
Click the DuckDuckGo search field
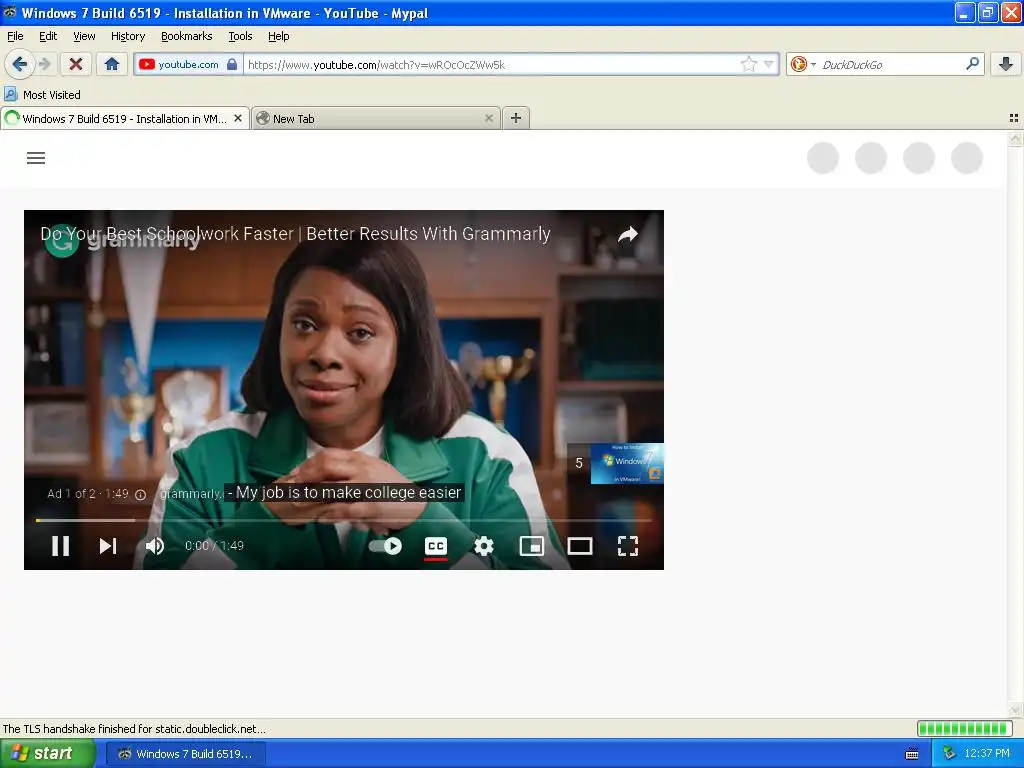pos(891,64)
